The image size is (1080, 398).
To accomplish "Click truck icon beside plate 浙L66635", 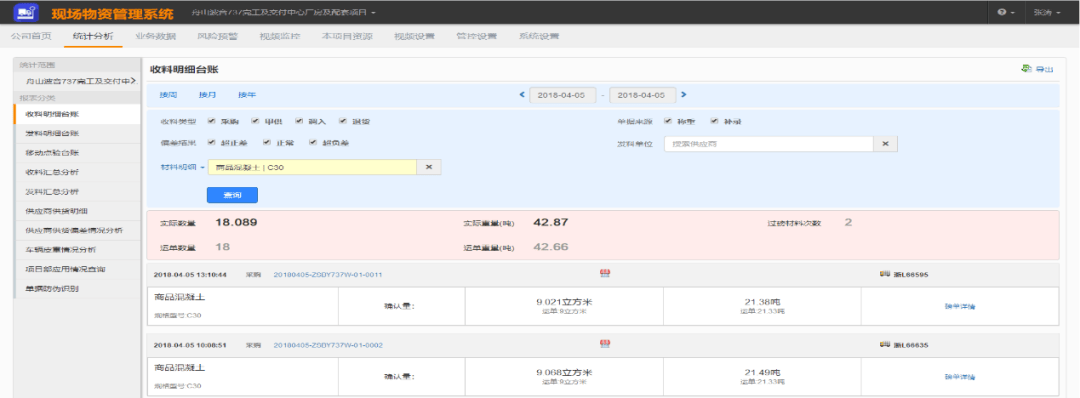I will pos(884,344).
